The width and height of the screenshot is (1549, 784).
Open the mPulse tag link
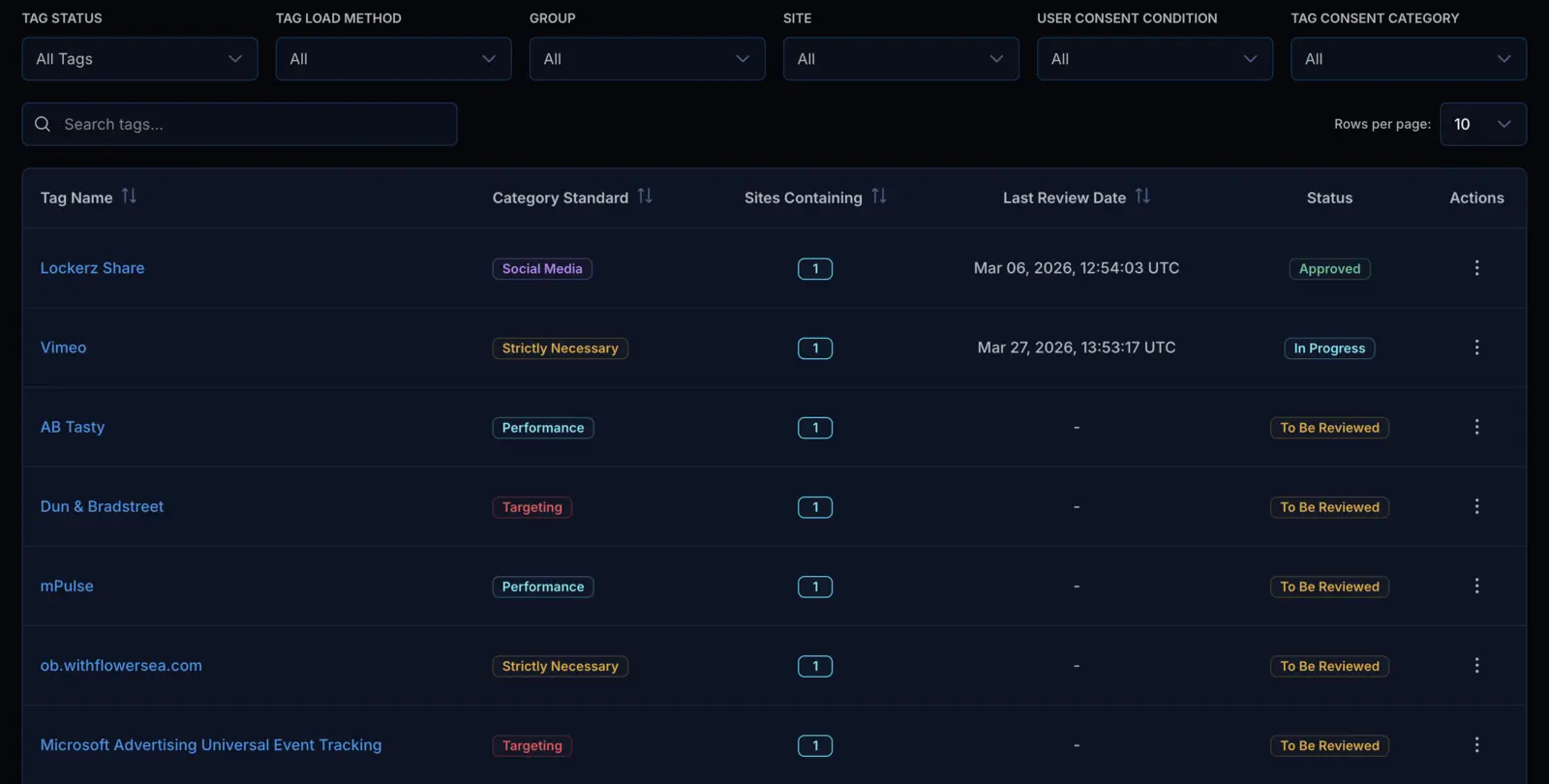coord(67,586)
